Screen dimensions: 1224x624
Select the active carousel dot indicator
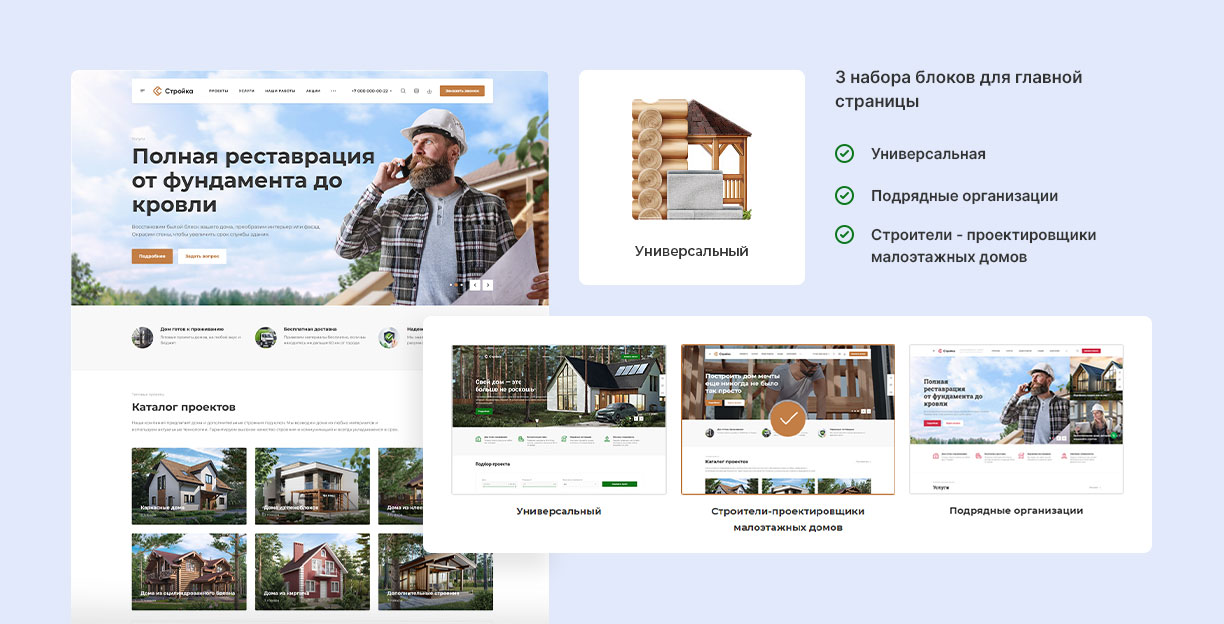click(456, 285)
